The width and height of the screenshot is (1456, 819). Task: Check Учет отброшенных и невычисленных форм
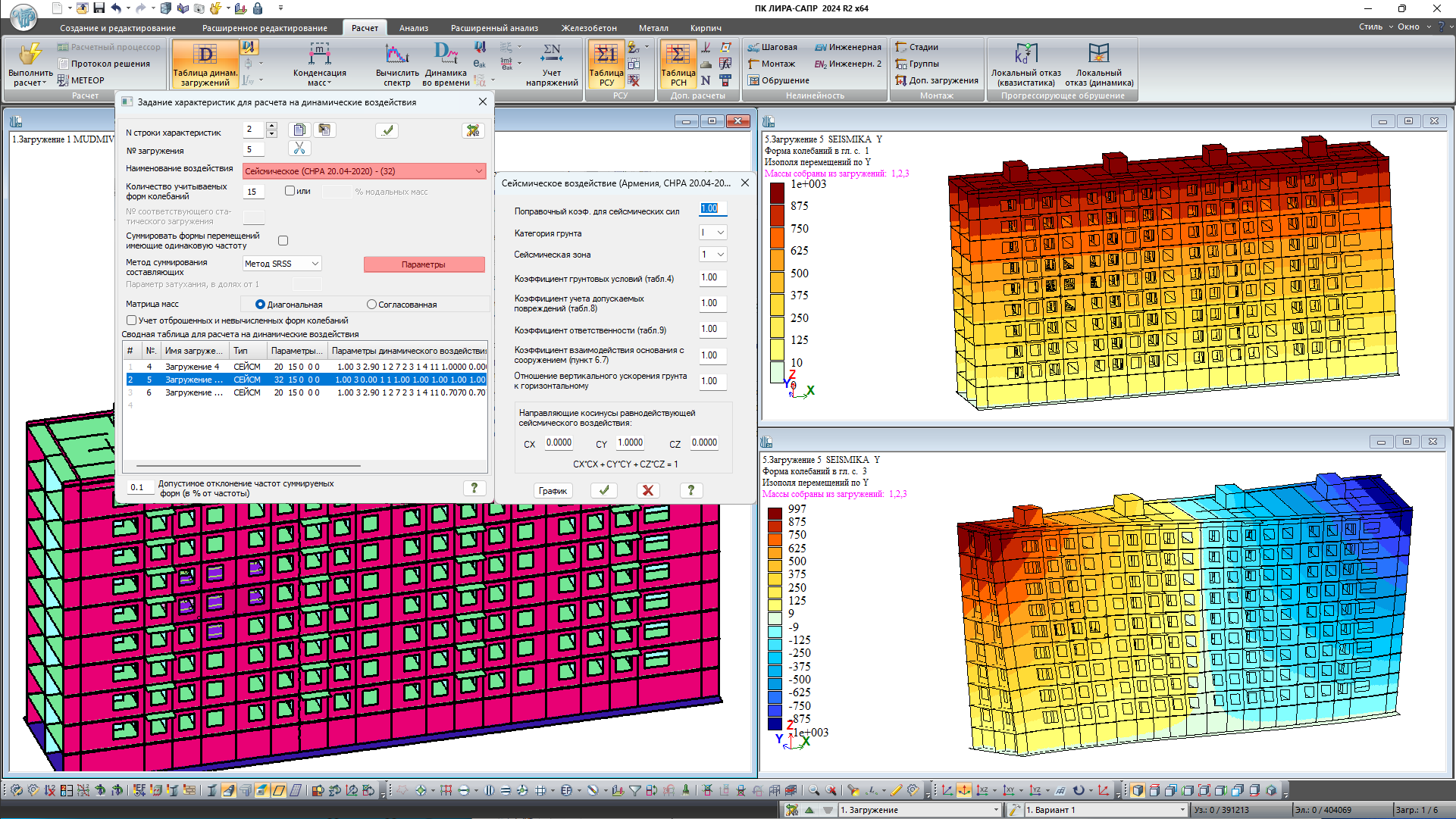tap(132, 320)
